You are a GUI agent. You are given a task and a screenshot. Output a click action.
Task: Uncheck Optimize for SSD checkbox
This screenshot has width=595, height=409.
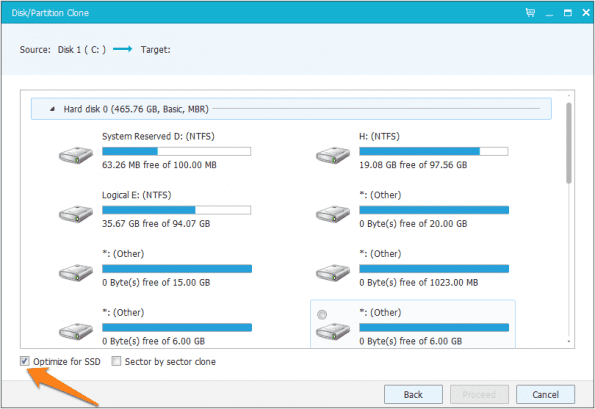25,361
